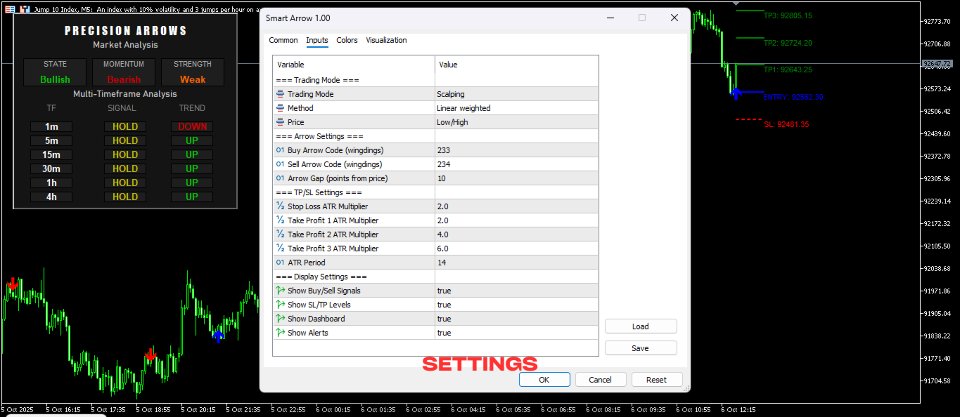Click the Reset button
This screenshot has height=417, width=960.
tap(656, 380)
